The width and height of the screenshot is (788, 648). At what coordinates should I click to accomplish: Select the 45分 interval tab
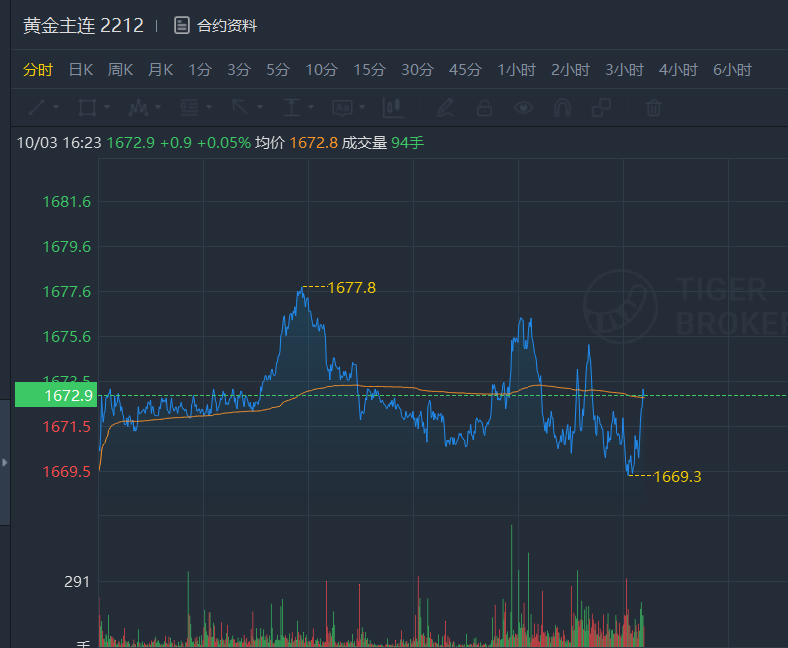pyautogui.click(x=465, y=69)
